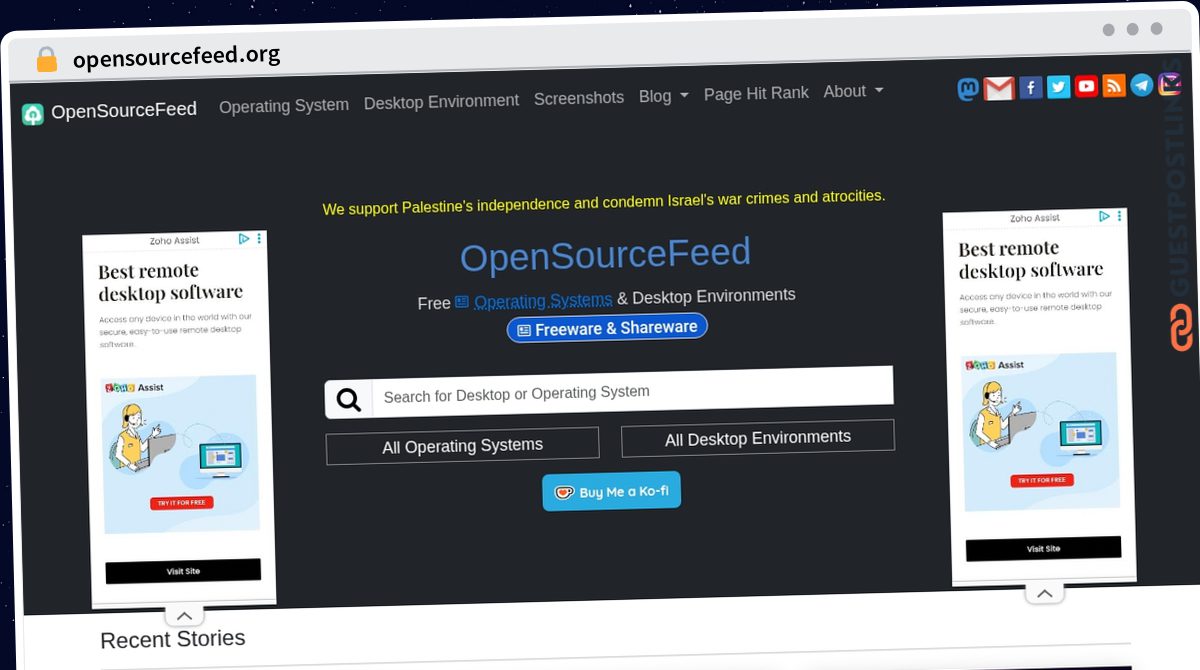This screenshot has height=670, width=1200.
Task: Open the YouTube channel icon
Action: [1087, 86]
